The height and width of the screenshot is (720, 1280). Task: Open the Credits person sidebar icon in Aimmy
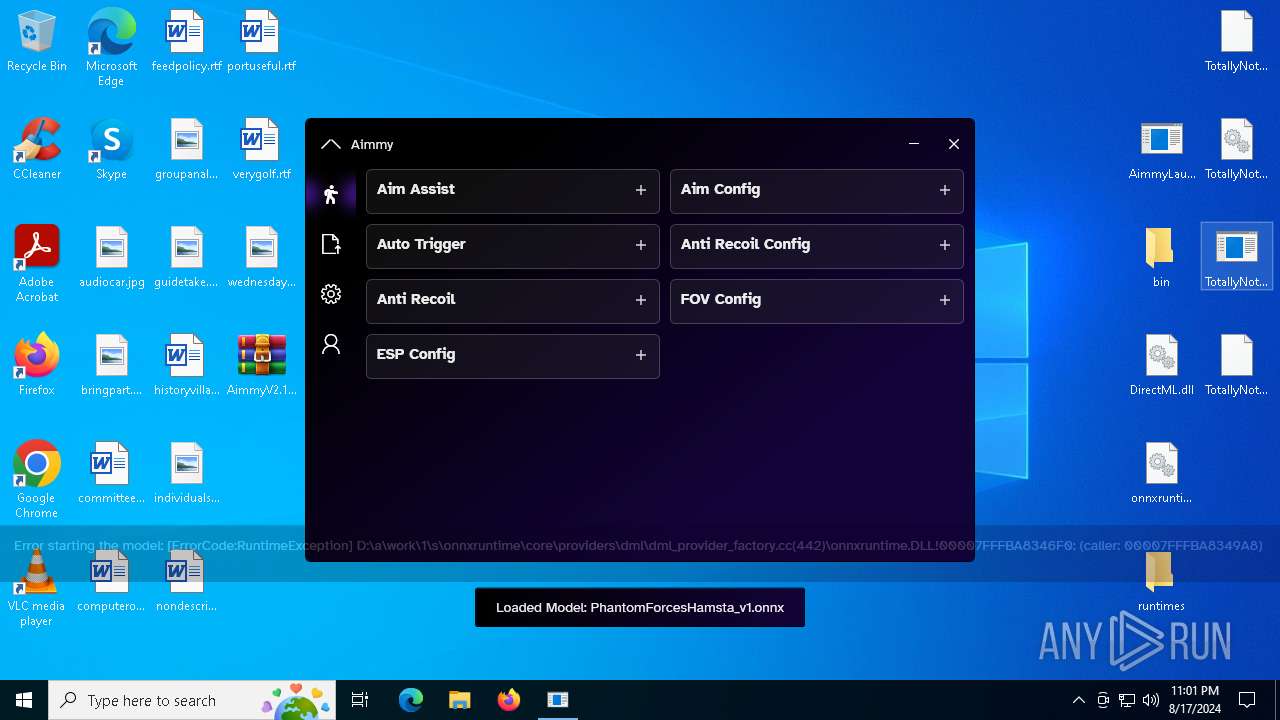click(331, 344)
